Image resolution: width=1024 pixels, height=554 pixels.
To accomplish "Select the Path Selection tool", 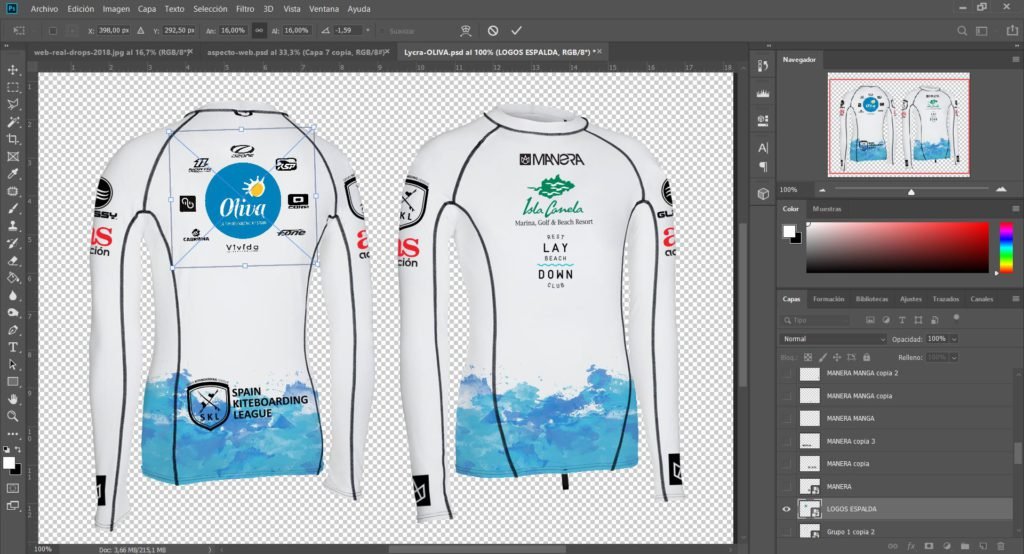I will pyautogui.click(x=12, y=365).
